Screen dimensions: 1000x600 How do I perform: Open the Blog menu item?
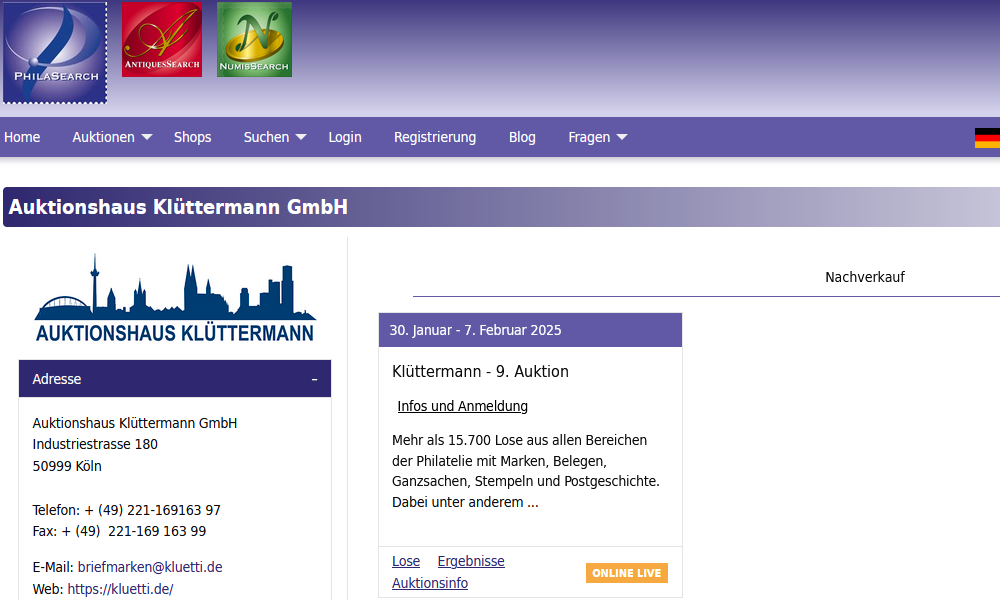click(522, 137)
